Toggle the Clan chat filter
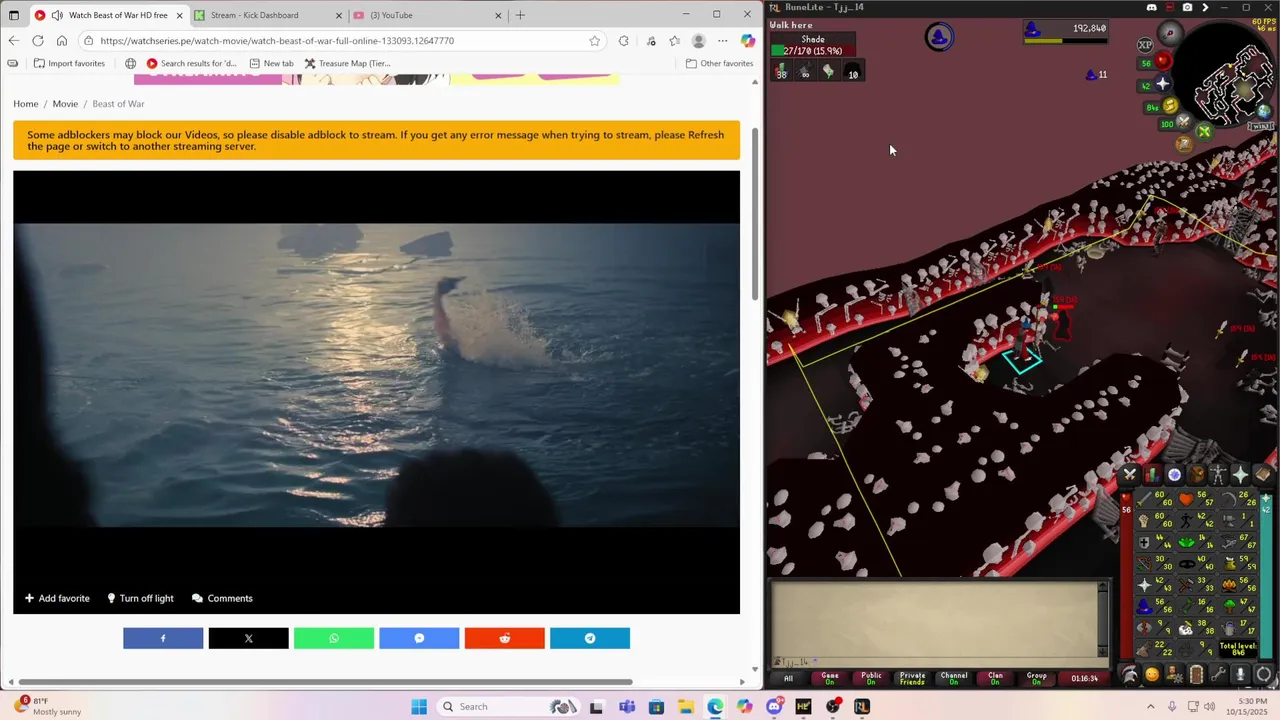1280x720 pixels. [995, 678]
